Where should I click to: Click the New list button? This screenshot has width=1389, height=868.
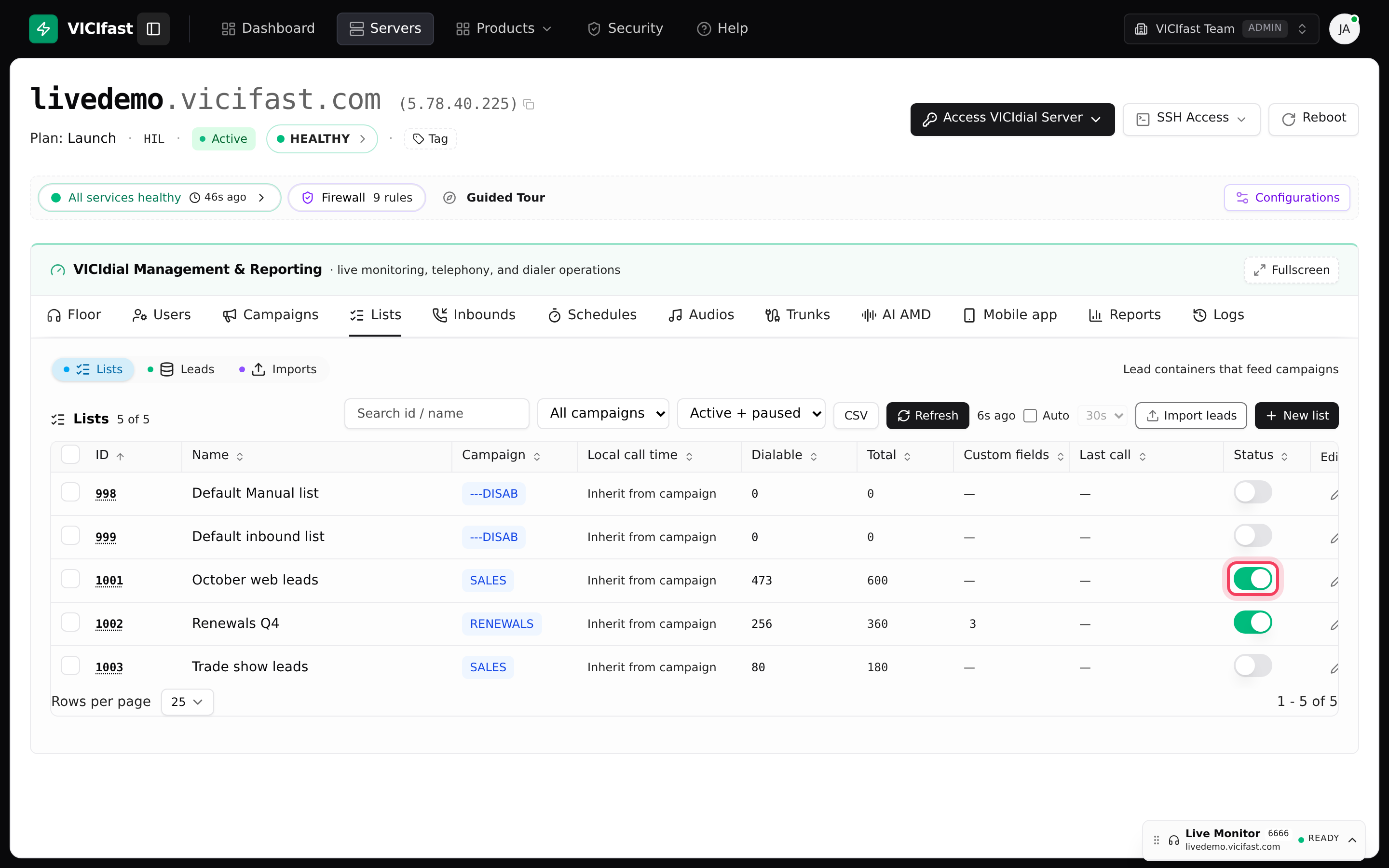tap(1296, 416)
